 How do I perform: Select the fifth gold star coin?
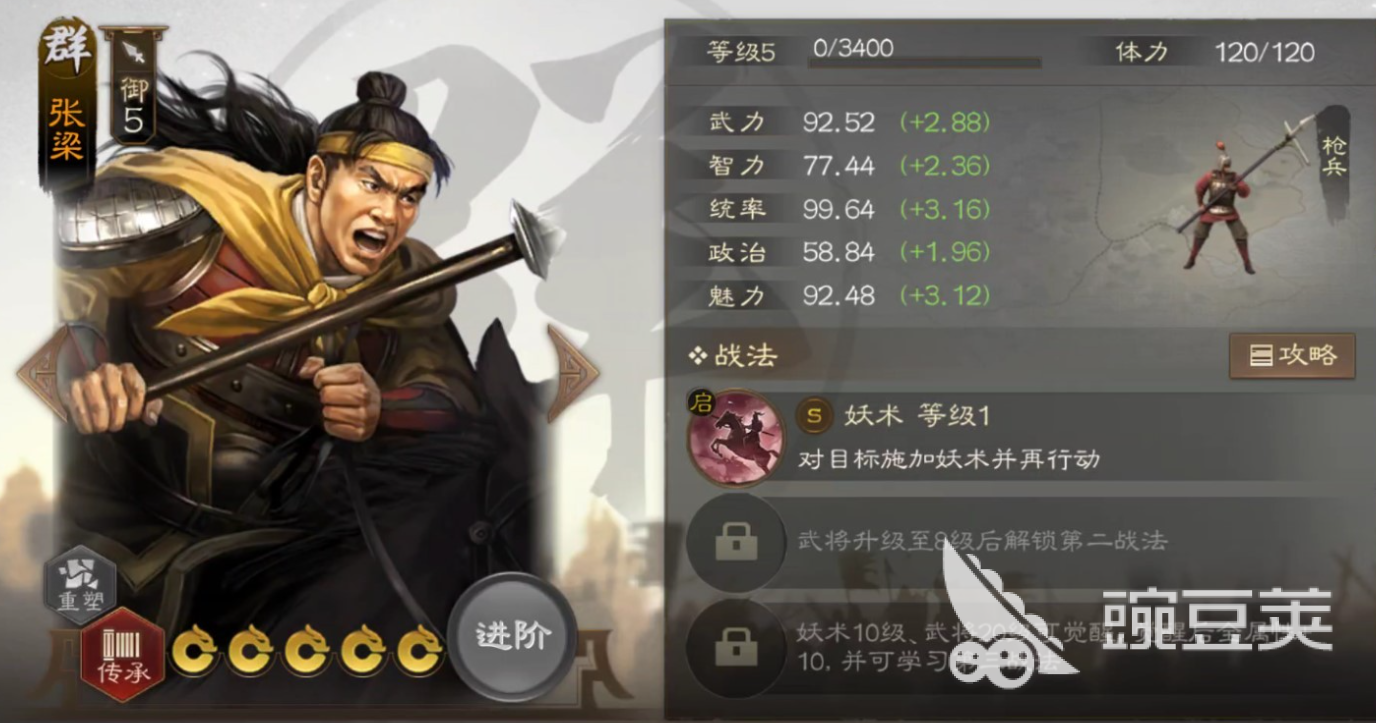pos(419,652)
